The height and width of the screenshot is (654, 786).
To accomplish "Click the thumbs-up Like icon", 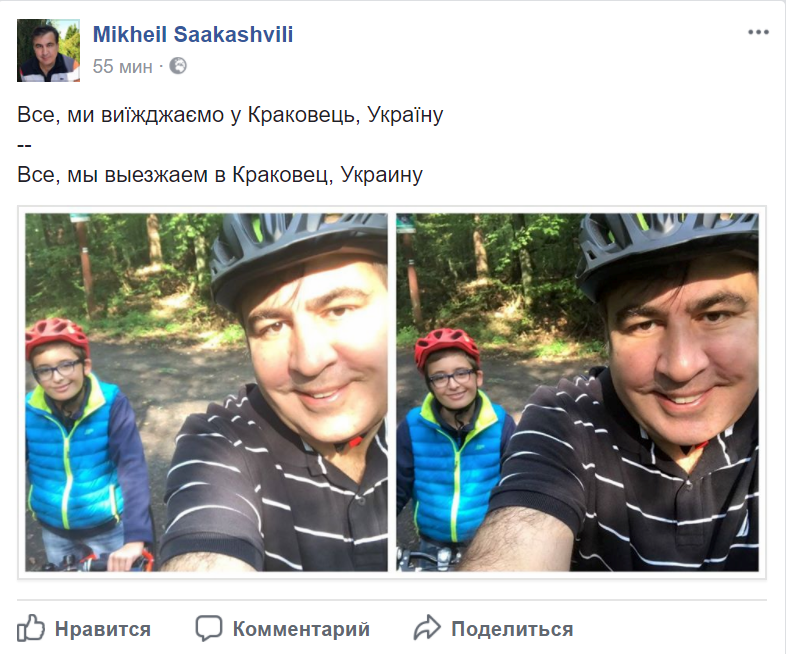I will pyautogui.click(x=31, y=628).
